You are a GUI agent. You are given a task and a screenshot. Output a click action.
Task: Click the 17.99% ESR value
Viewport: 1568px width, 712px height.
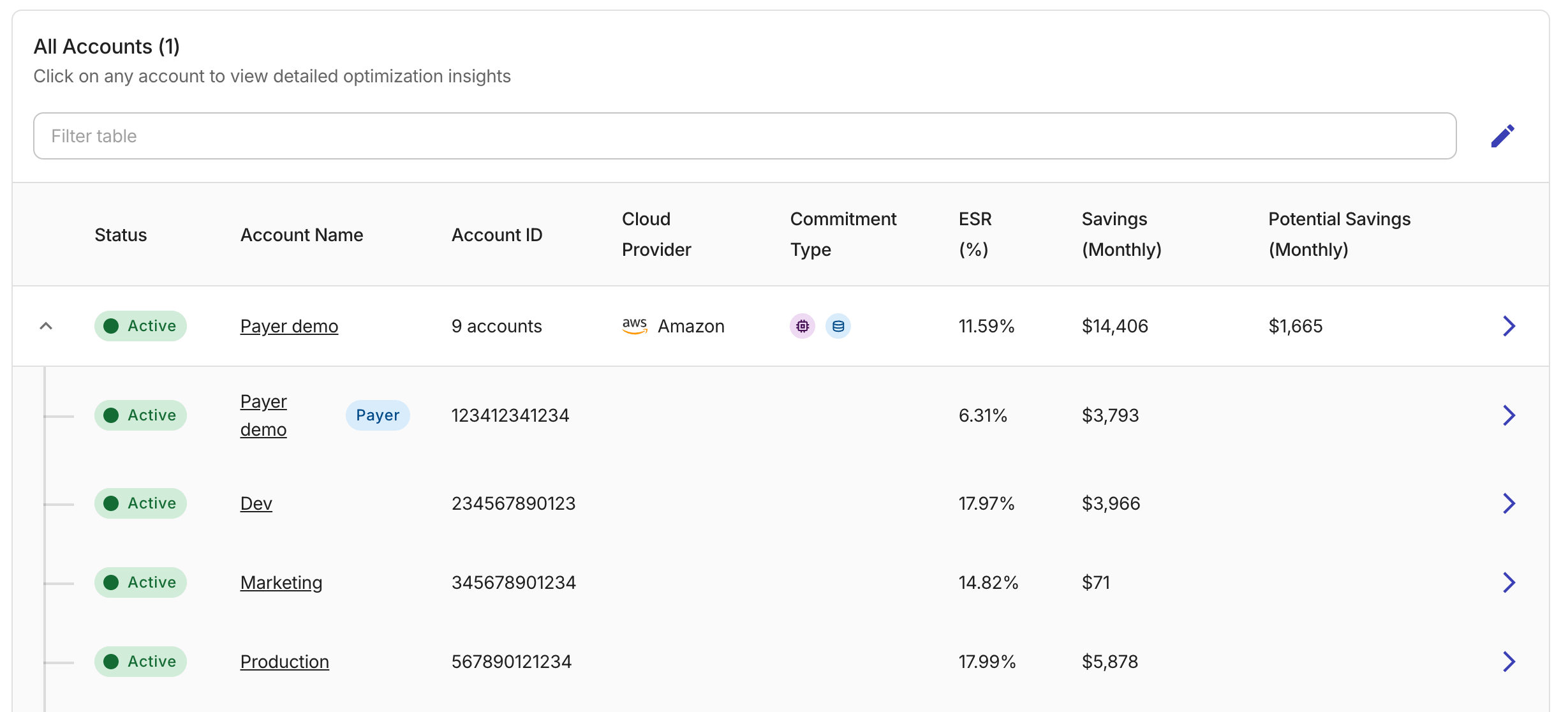point(987,662)
